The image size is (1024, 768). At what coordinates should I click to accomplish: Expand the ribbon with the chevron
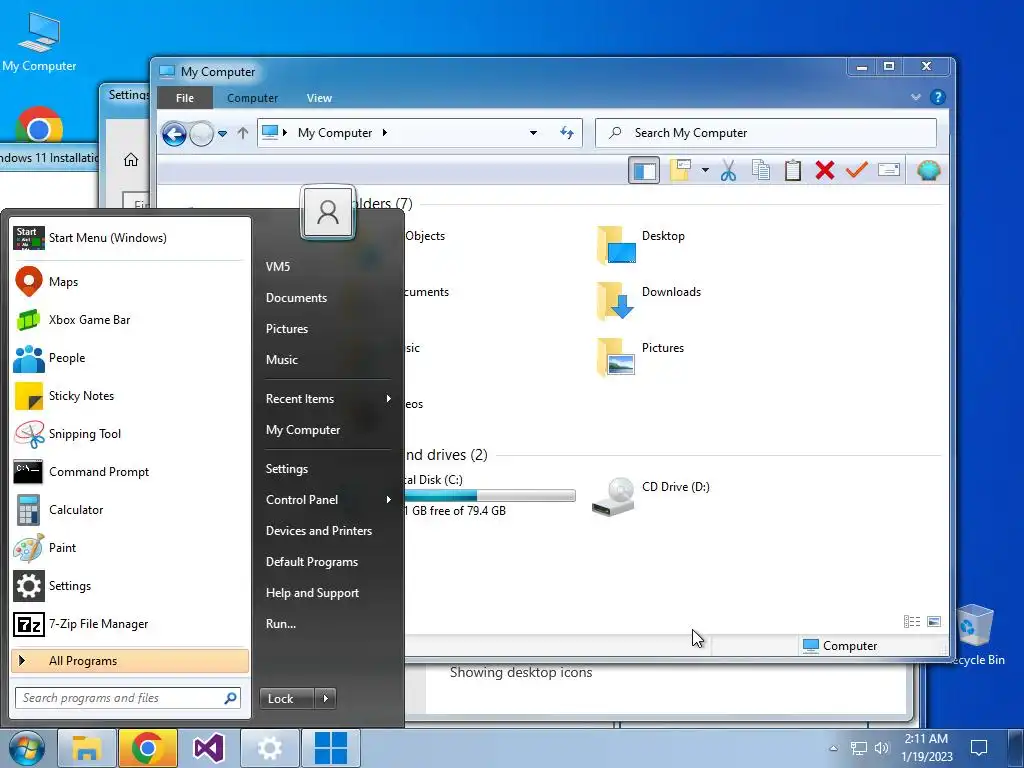(916, 97)
